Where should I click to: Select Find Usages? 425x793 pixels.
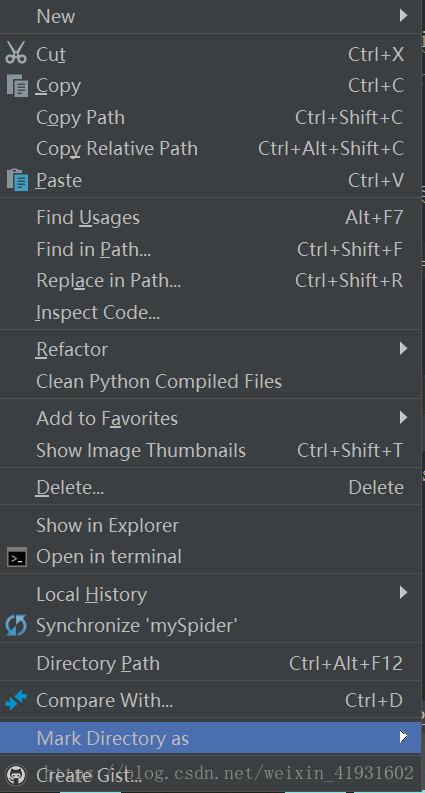click(x=210, y=217)
